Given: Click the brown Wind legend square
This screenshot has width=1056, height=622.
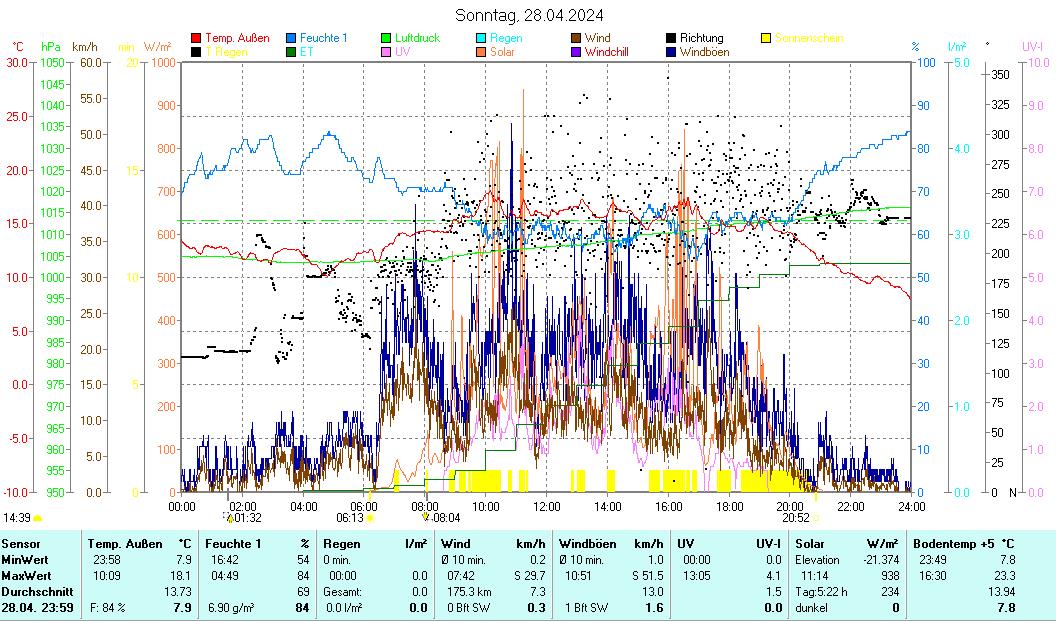Looking at the screenshot, I should tap(576, 38).
